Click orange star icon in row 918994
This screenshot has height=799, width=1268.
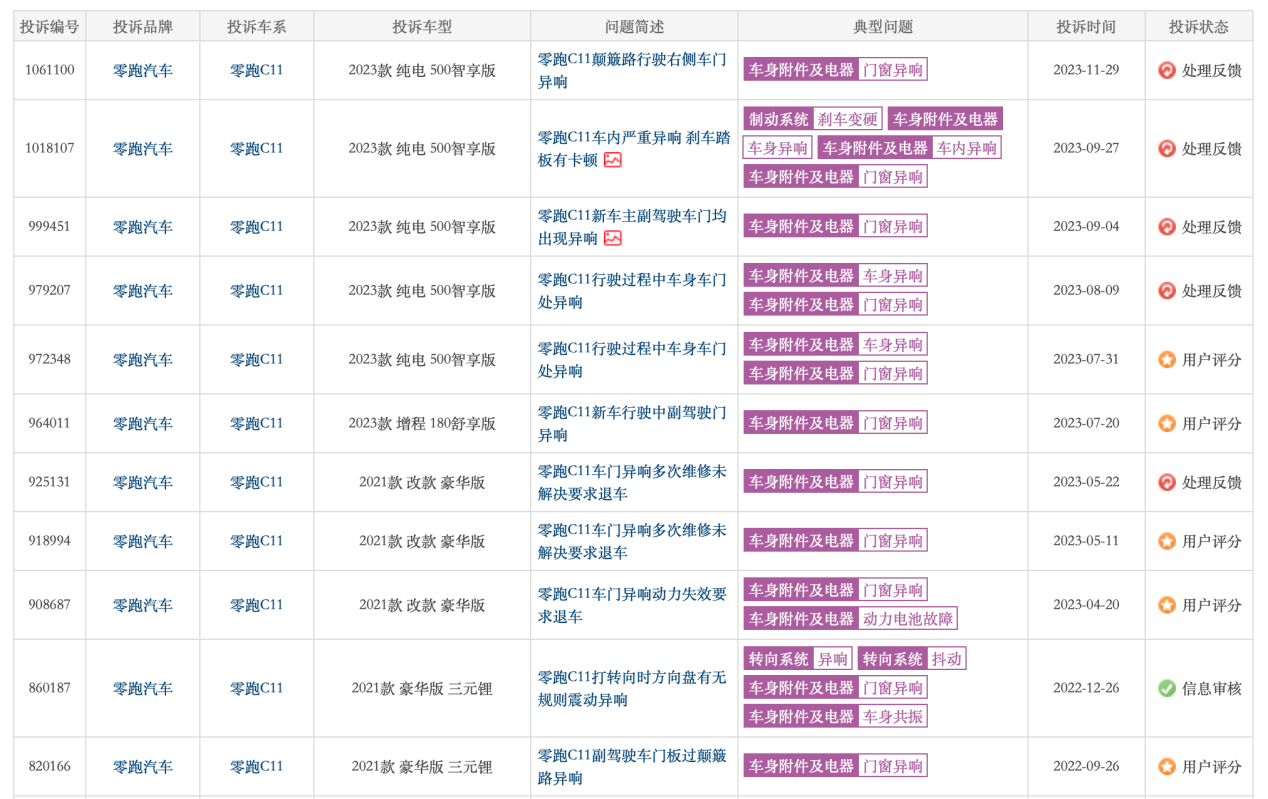point(1166,541)
